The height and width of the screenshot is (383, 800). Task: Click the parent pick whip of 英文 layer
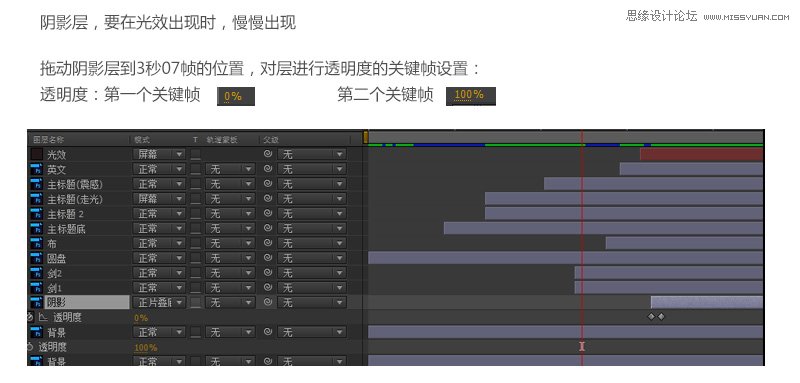268,169
